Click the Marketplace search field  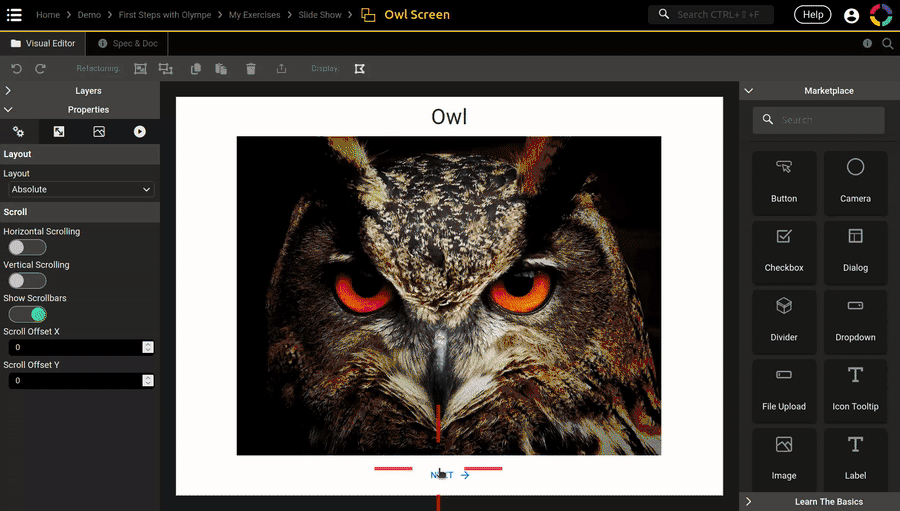pos(820,120)
